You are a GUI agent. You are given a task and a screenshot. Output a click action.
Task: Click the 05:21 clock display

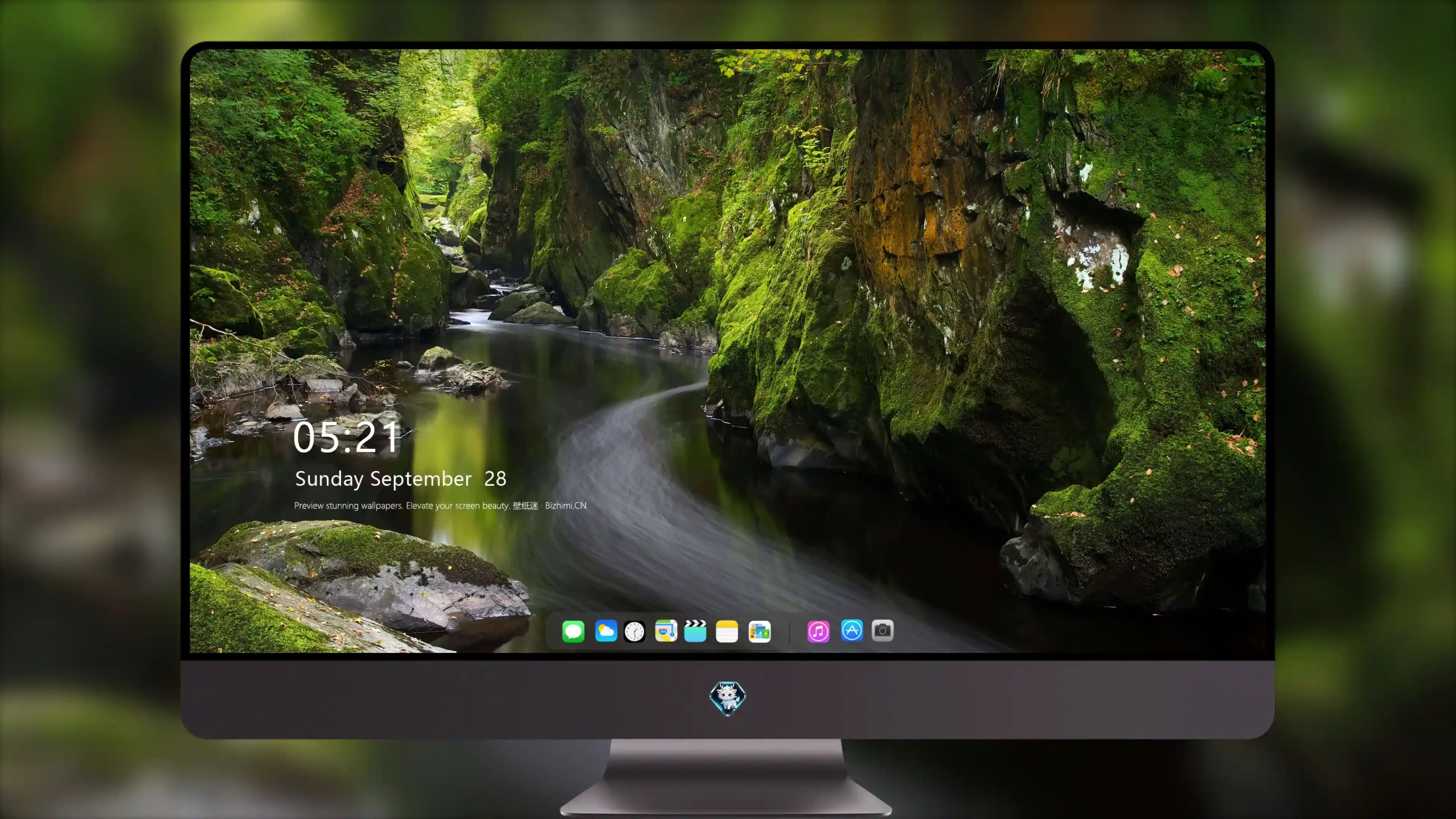(347, 438)
